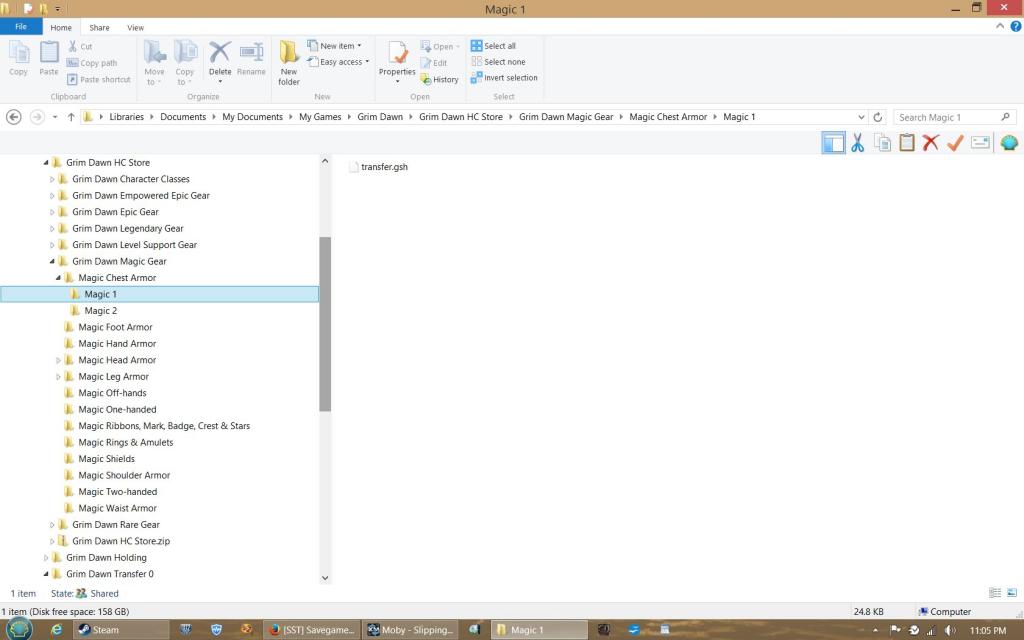Refresh the current folder view
1024x640 pixels.
(878, 117)
